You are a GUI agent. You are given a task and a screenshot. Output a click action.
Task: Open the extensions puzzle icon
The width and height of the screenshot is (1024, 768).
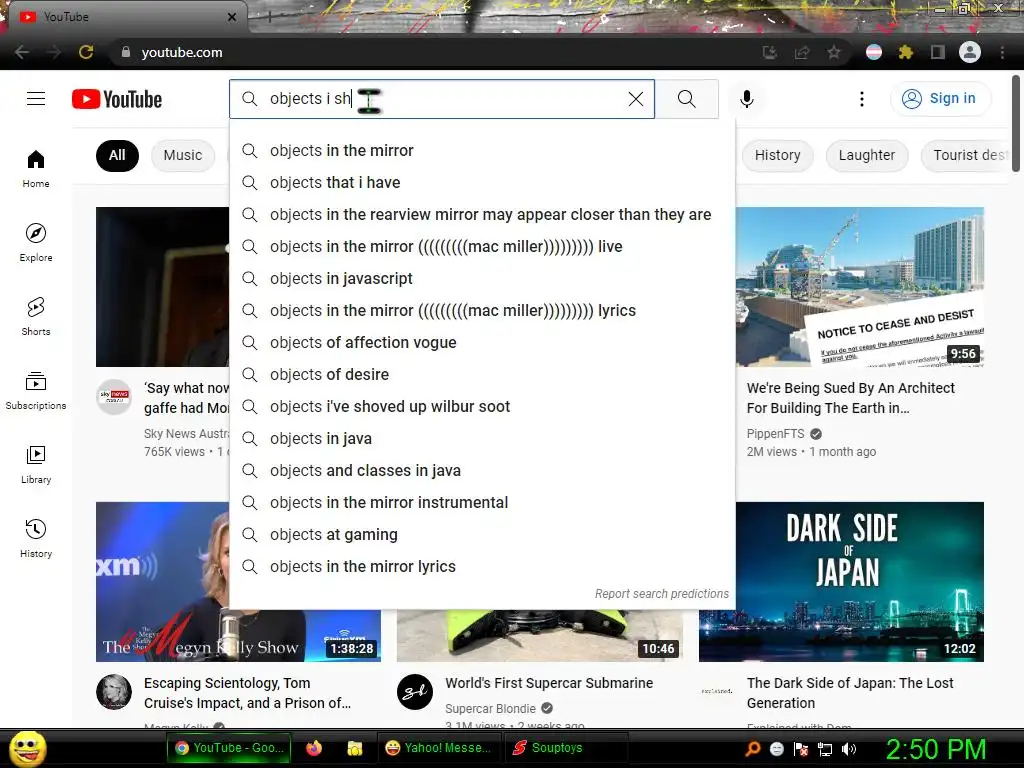click(905, 52)
